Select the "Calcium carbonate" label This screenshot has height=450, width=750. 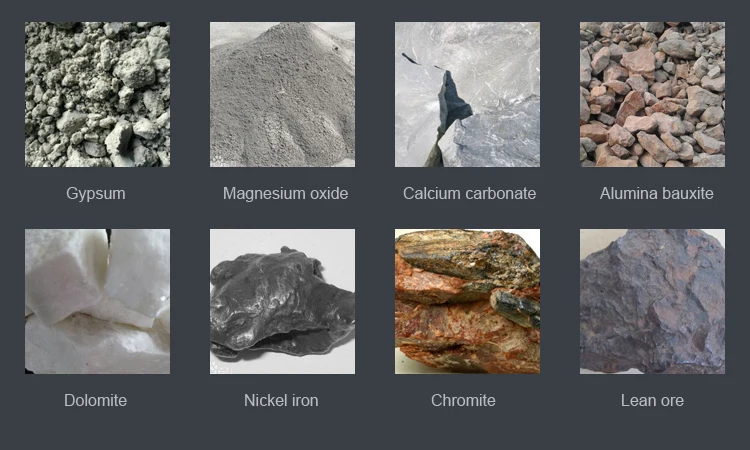[469, 193]
